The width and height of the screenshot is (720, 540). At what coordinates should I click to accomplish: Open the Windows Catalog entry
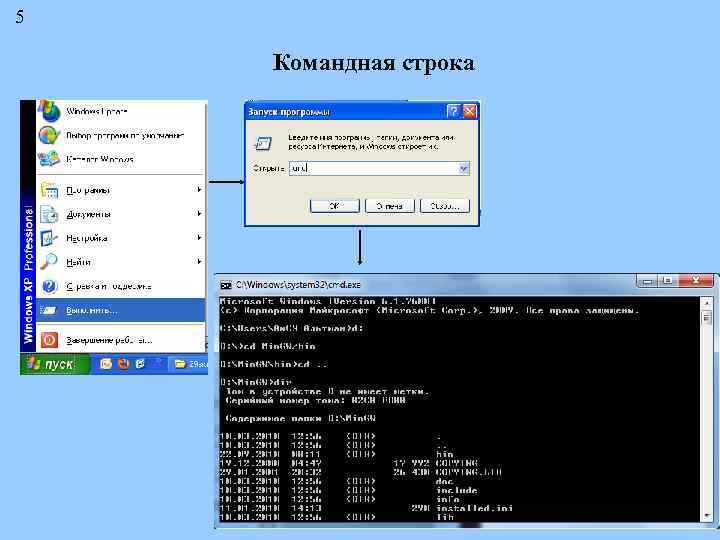pos(121,159)
